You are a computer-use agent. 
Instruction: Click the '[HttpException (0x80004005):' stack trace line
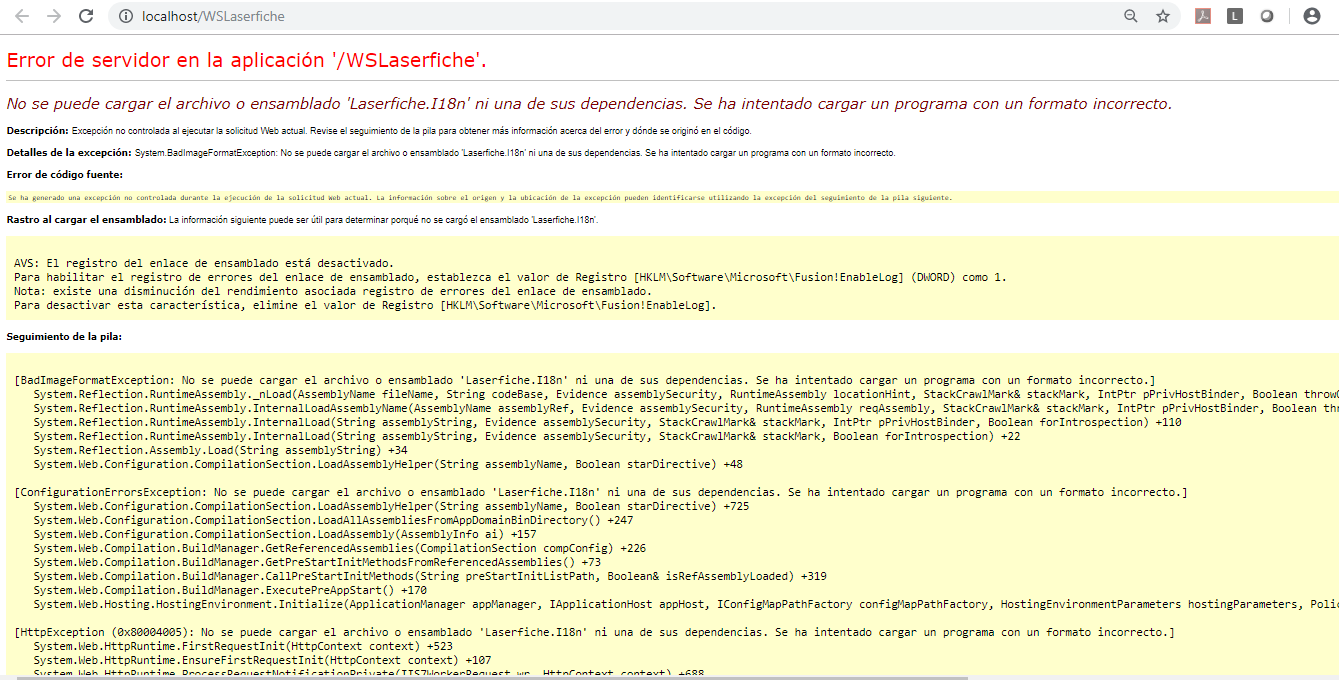click(x=595, y=632)
